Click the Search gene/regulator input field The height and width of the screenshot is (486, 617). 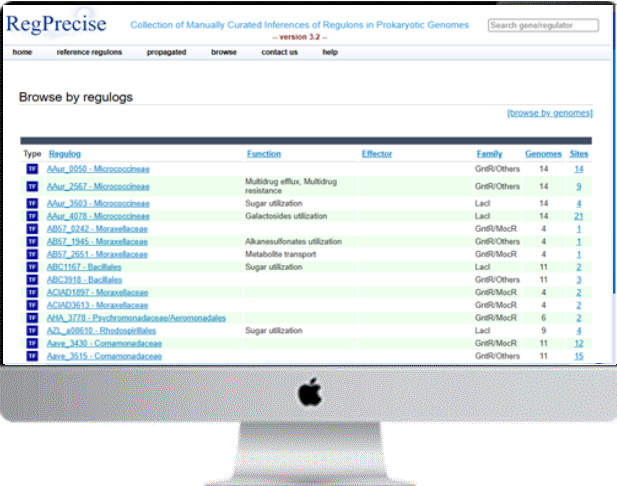pyautogui.click(x=545, y=25)
